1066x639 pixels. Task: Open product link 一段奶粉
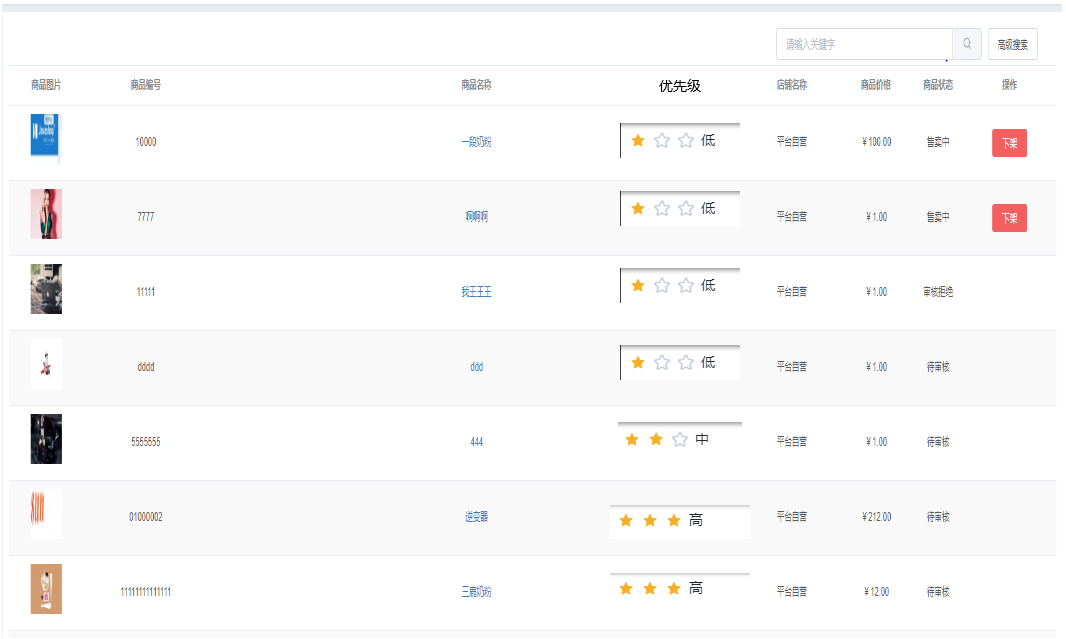click(476, 142)
